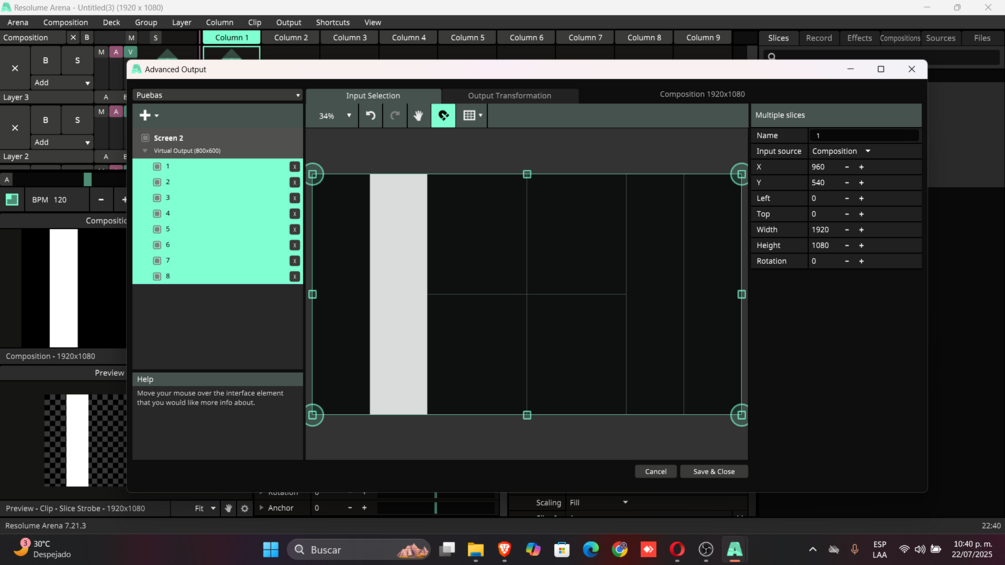Viewport: 1005px width, 565px height.
Task: Click the plus add-slice button
Action: (148, 115)
